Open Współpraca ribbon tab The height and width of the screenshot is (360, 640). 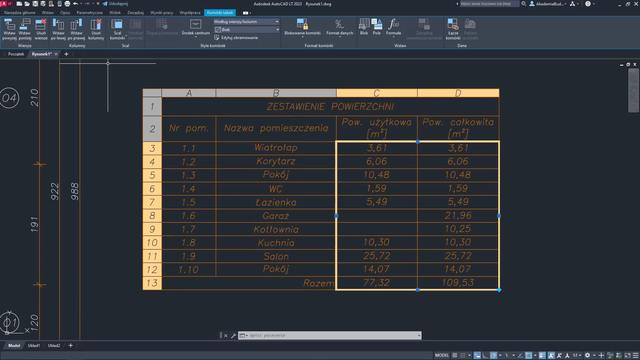click(x=190, y=13)
